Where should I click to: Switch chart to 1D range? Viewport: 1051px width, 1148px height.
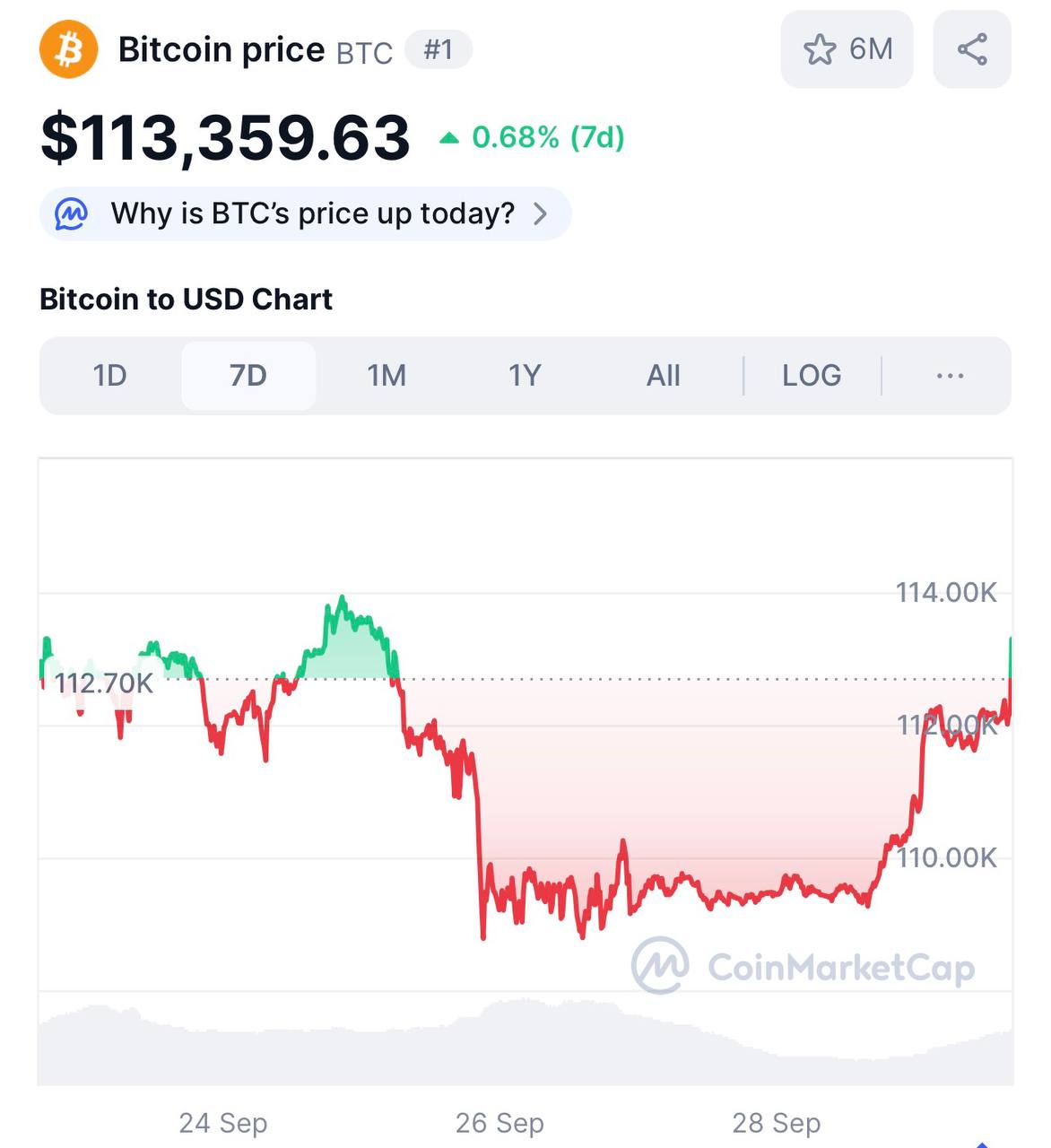click(110, 376)
